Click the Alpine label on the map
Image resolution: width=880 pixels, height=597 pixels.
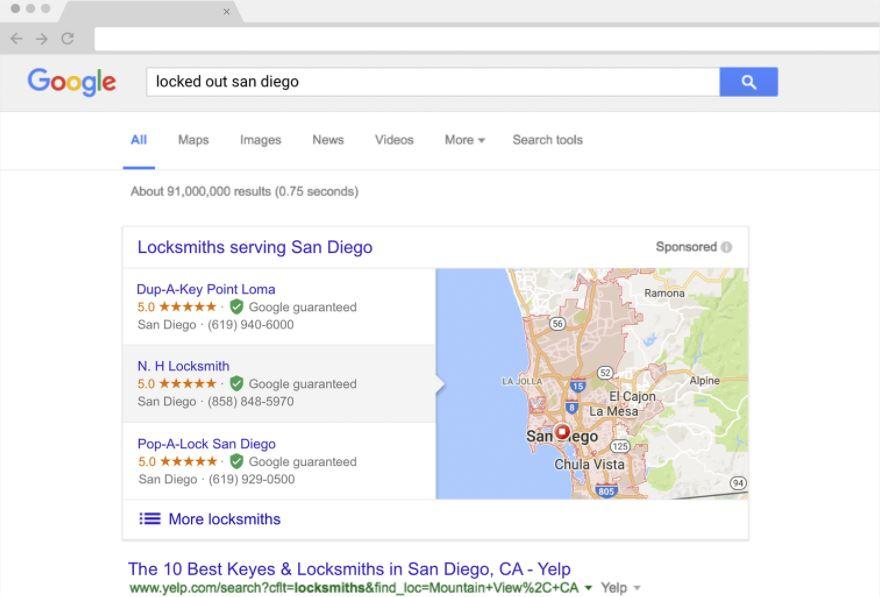click(x=705, y=380)
